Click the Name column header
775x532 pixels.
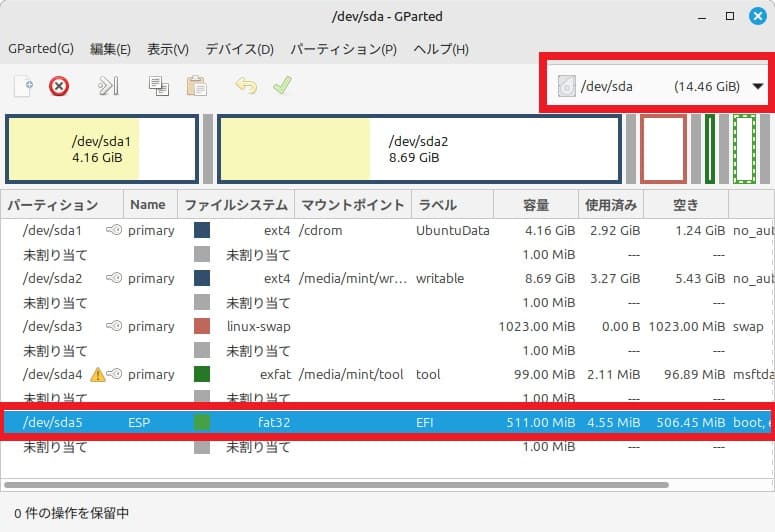click(x=150, y=205)
